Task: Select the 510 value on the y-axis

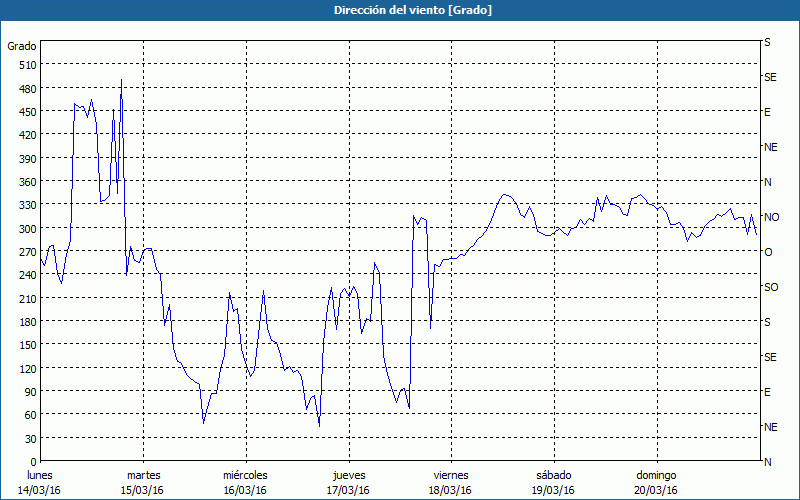Action: coord(26,65)
